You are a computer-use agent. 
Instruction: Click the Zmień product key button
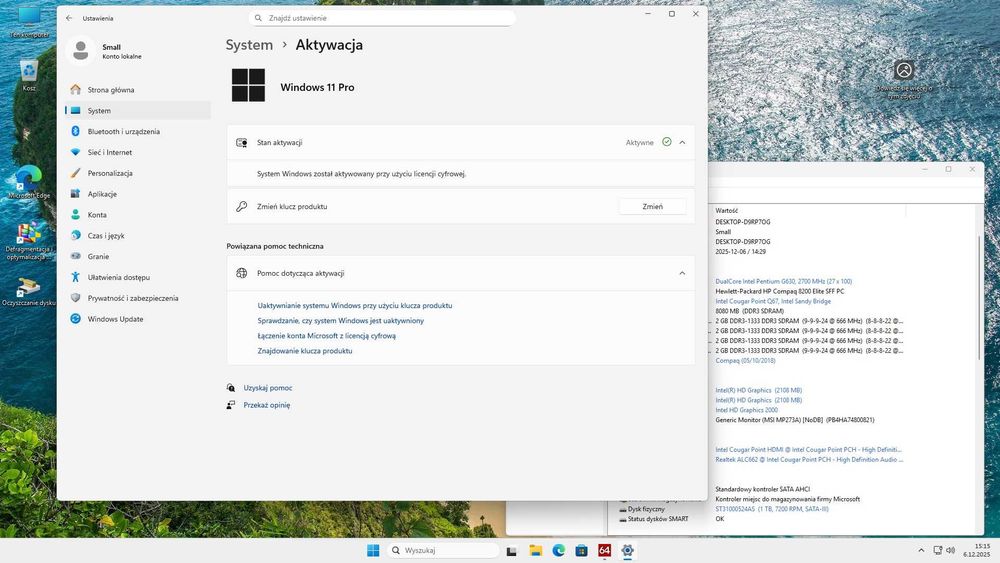pos(652,207)
